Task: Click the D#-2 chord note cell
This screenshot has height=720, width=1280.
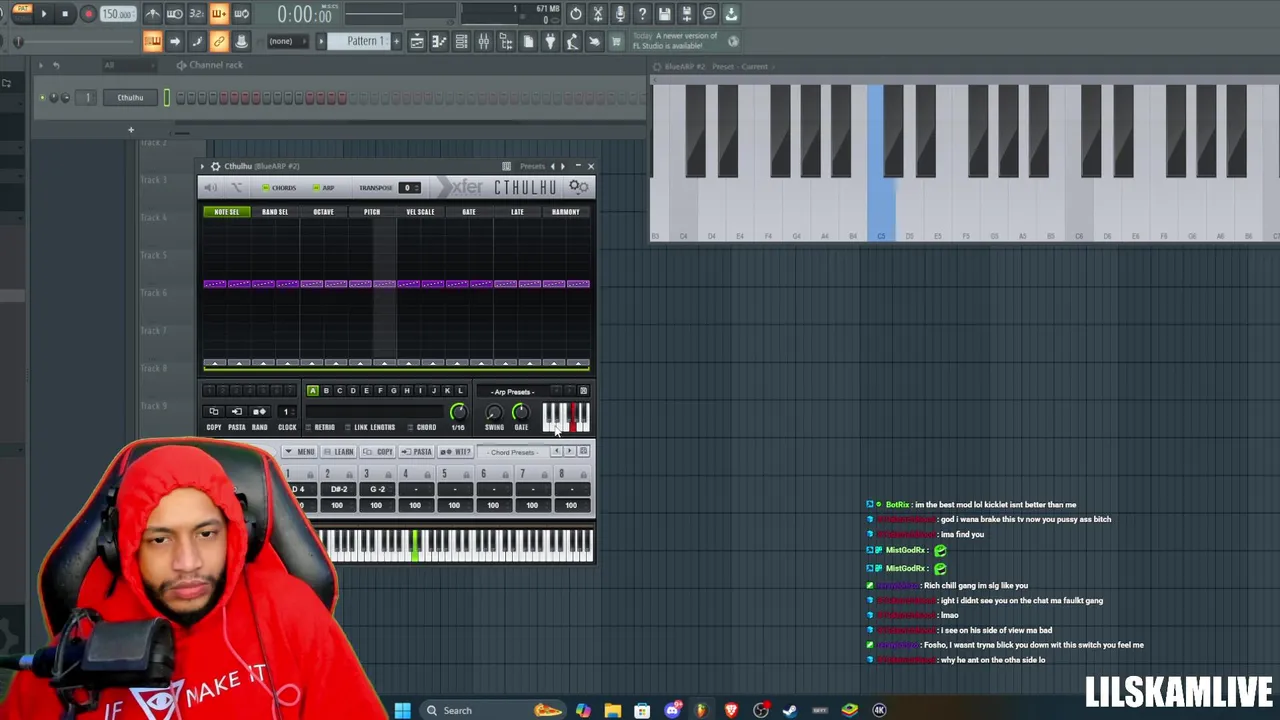Action: pos(338,489)
